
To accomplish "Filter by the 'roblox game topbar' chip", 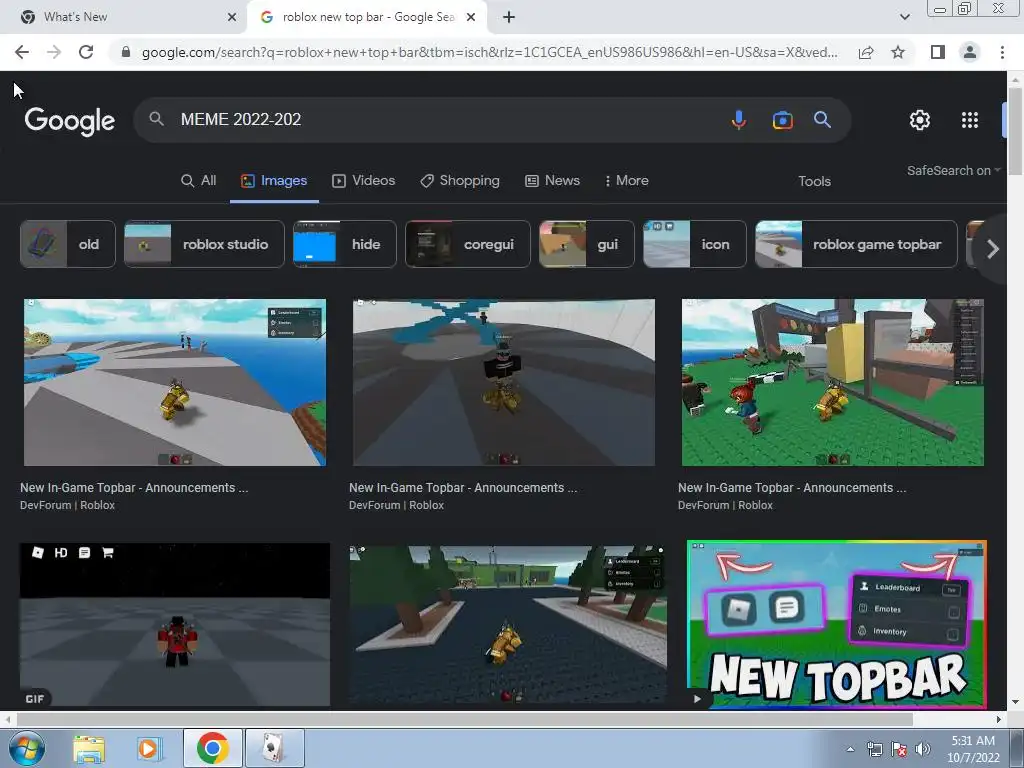I will [x=856, y=244].
